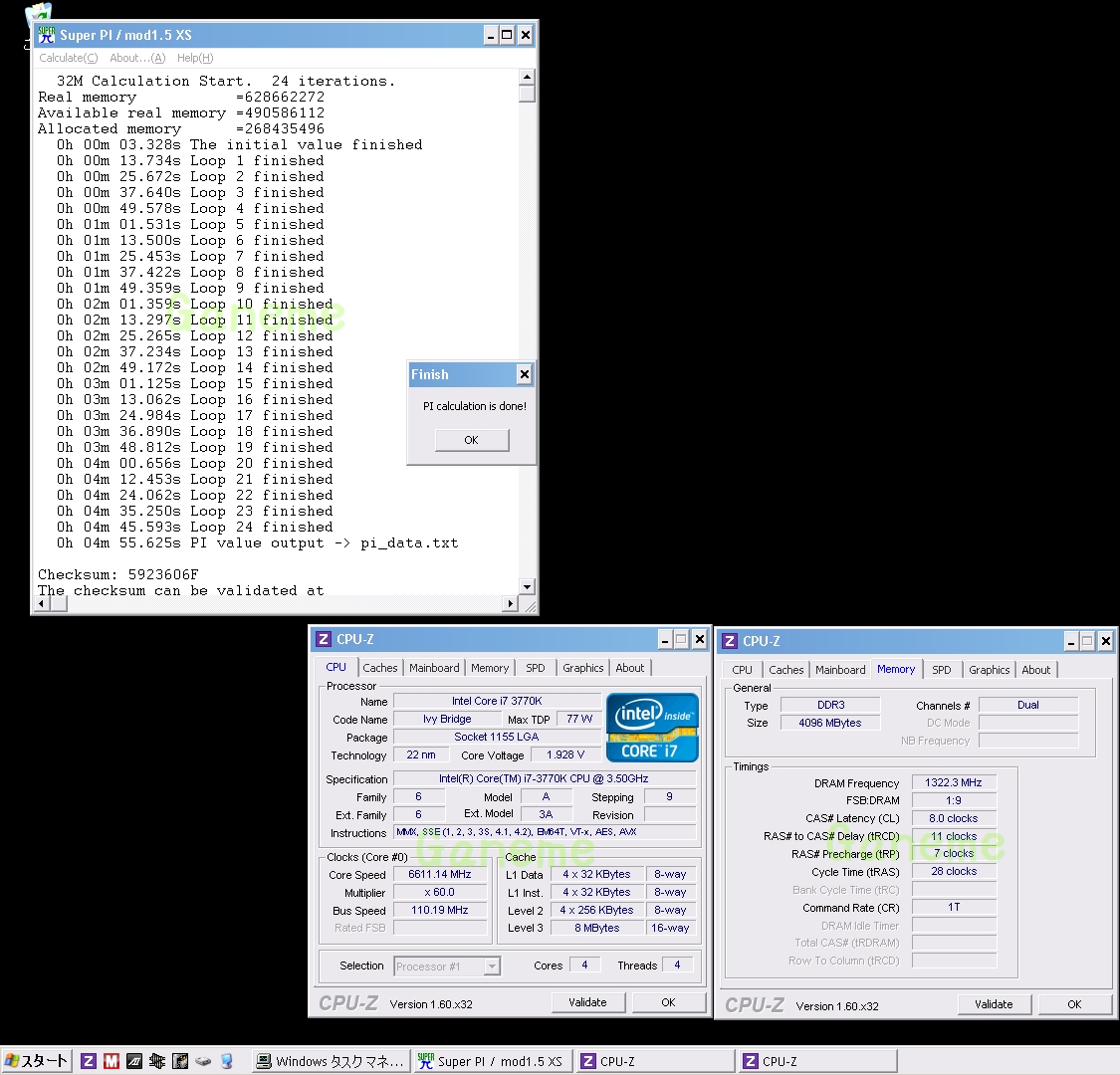The width and height of the screenshot is (1120, 1075).
Task: Select CPU tab in right CPU-Z window
Action: [742, 670]
